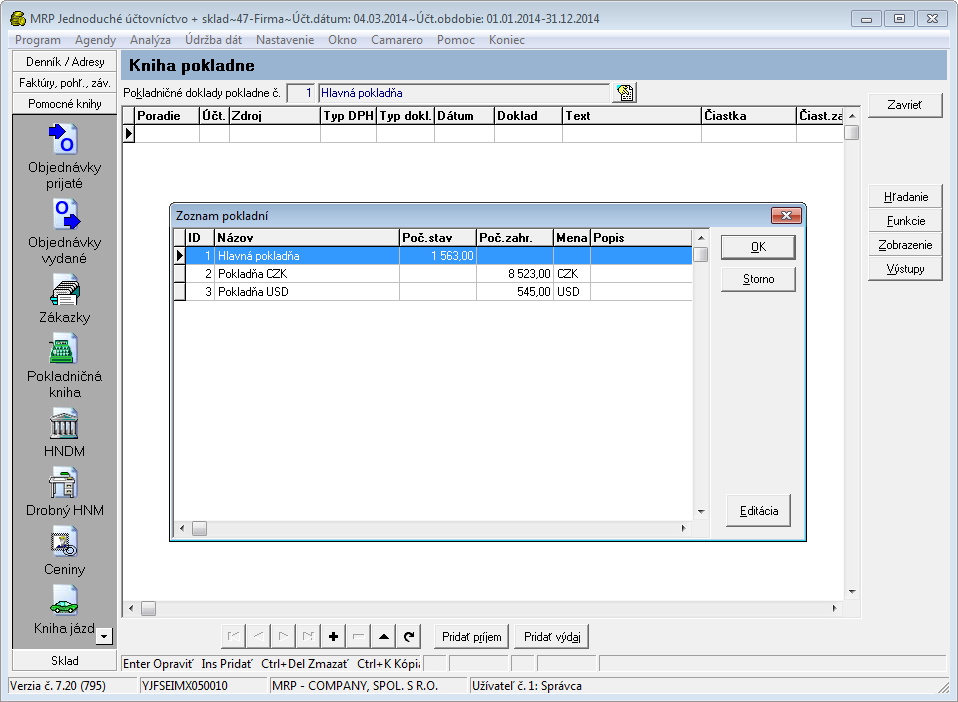Click the Editácia button in dialog
Viewport: 958px width, 702px height.
tap(758, 510)
